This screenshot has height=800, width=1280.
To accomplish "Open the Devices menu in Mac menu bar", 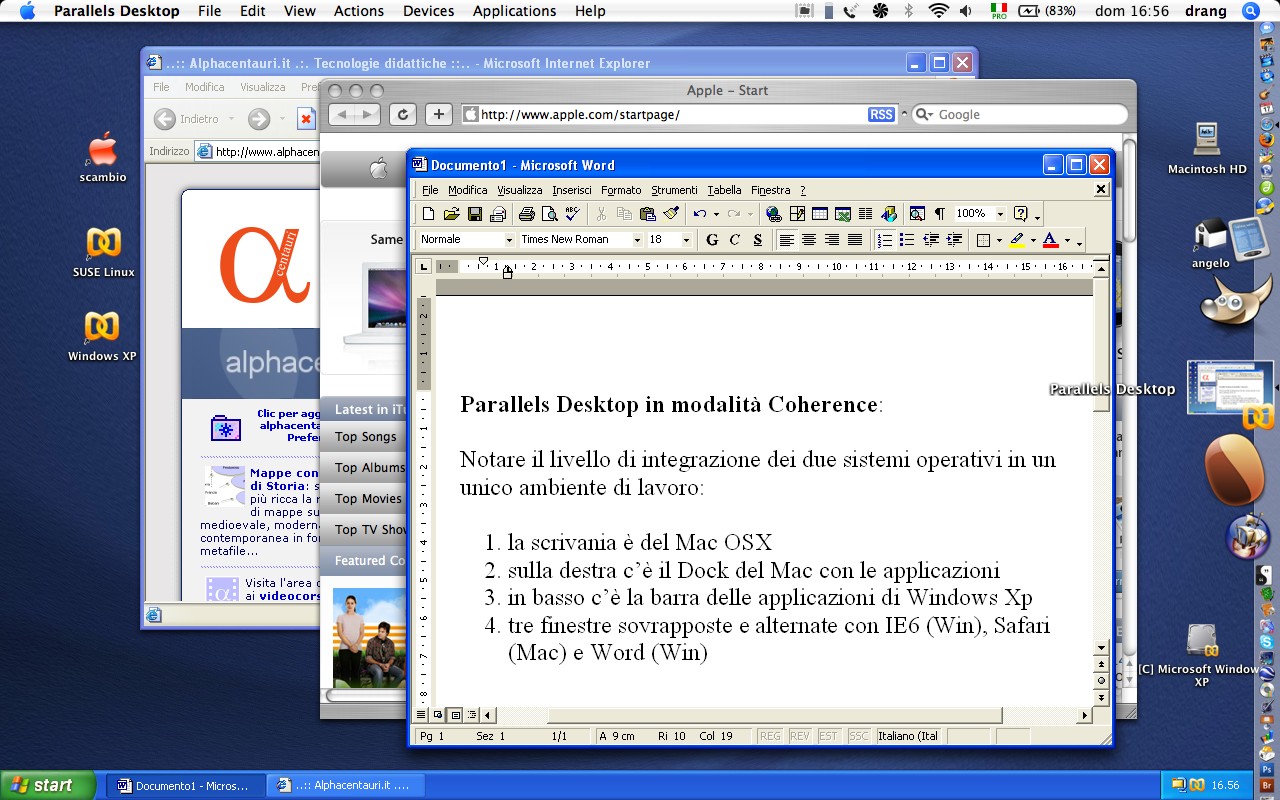I will point(428,11).
